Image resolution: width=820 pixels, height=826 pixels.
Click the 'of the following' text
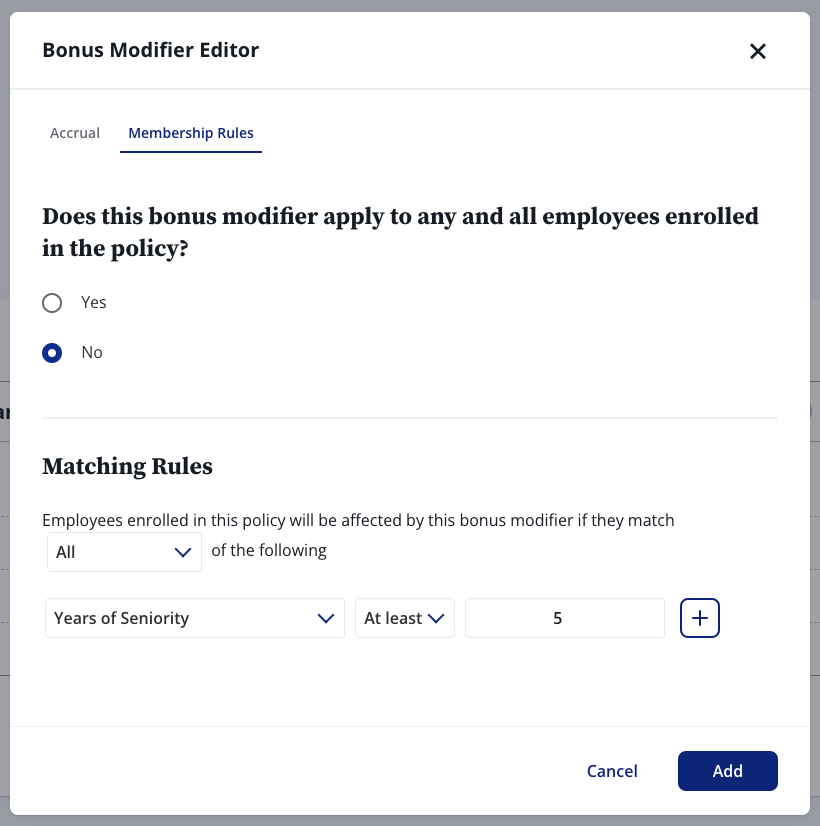(269, 550)
